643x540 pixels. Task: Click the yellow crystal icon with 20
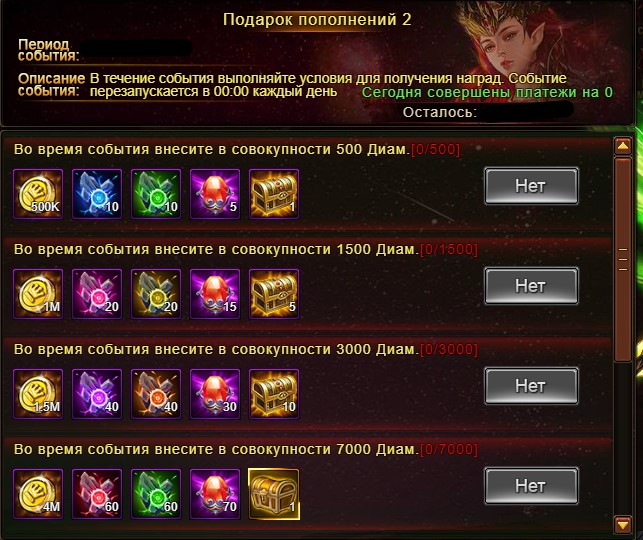pos(156,294)
